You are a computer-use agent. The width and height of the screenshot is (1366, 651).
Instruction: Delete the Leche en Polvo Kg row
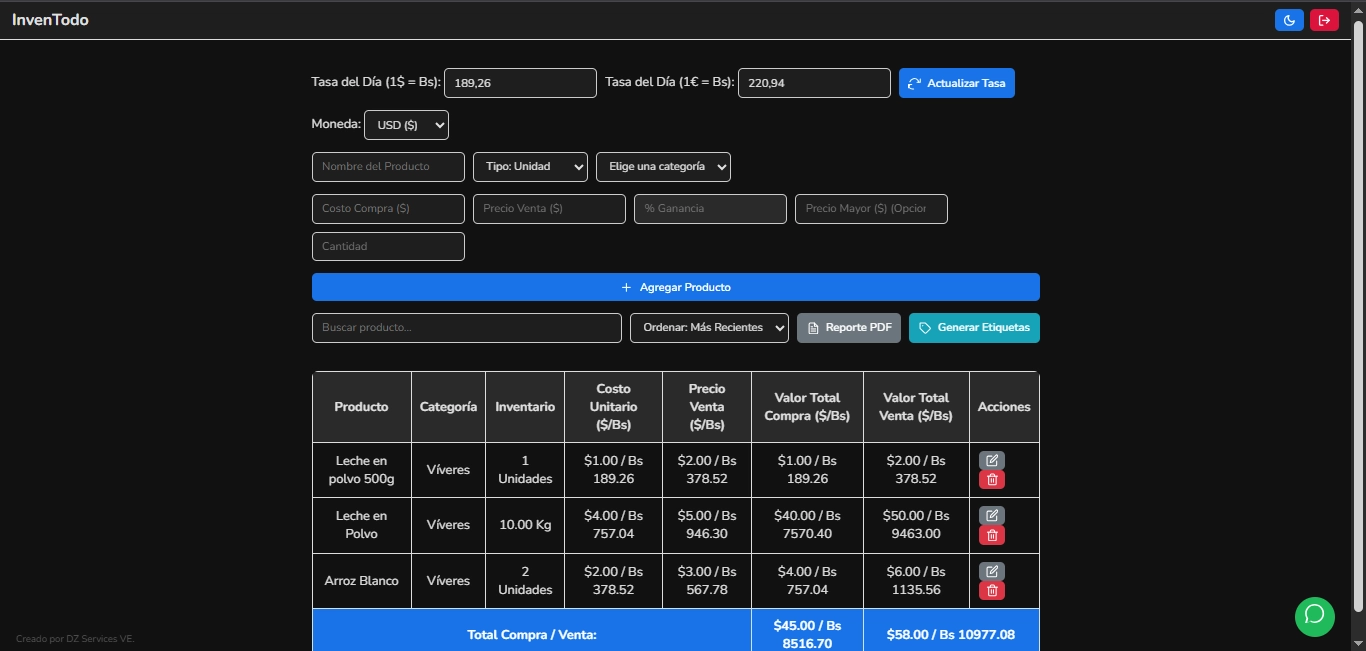click(991, 535)
